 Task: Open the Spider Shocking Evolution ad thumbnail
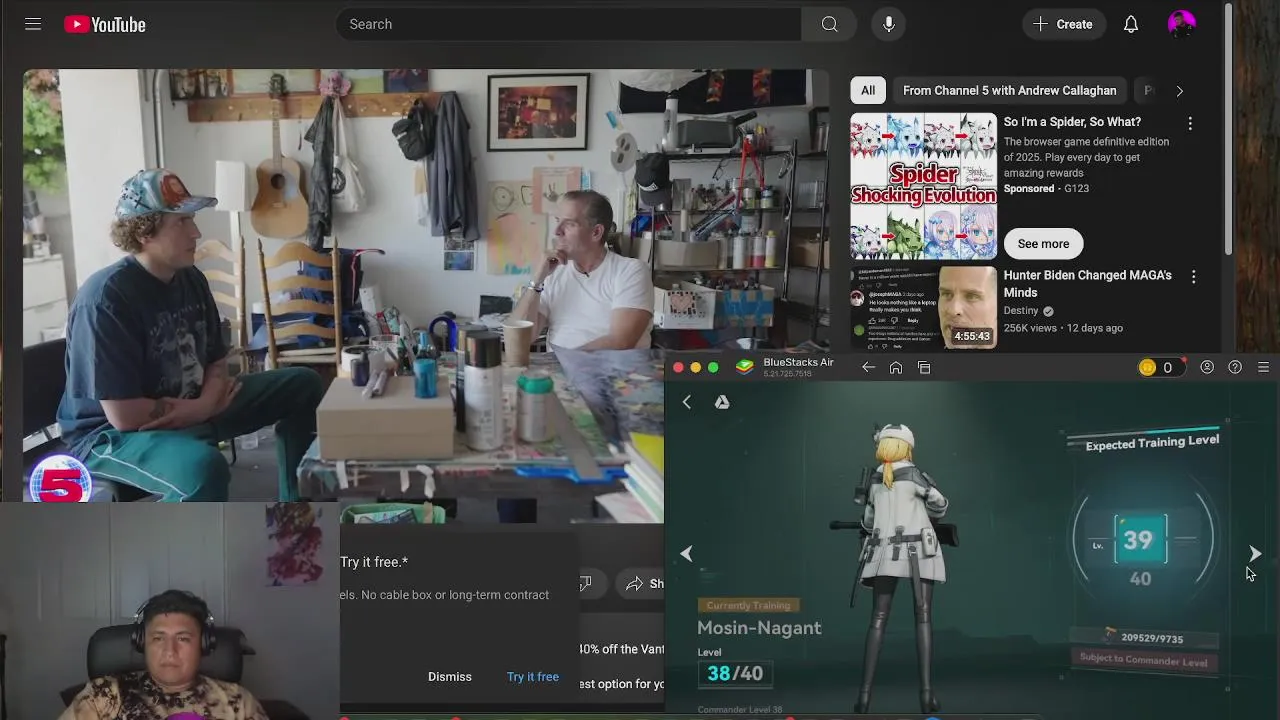pos(923,186)
